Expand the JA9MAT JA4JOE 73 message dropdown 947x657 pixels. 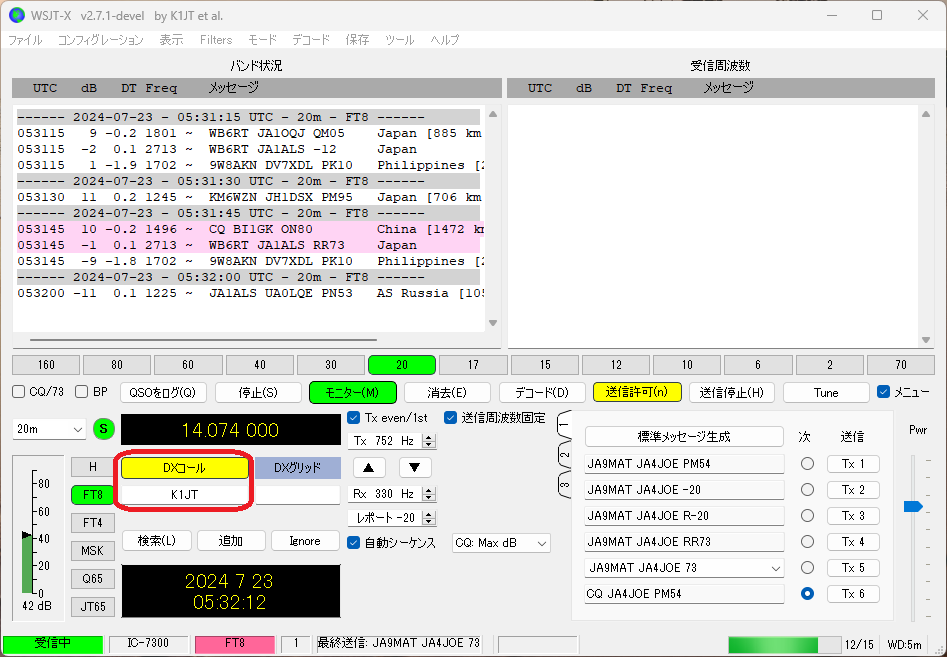tap(775, 568)
